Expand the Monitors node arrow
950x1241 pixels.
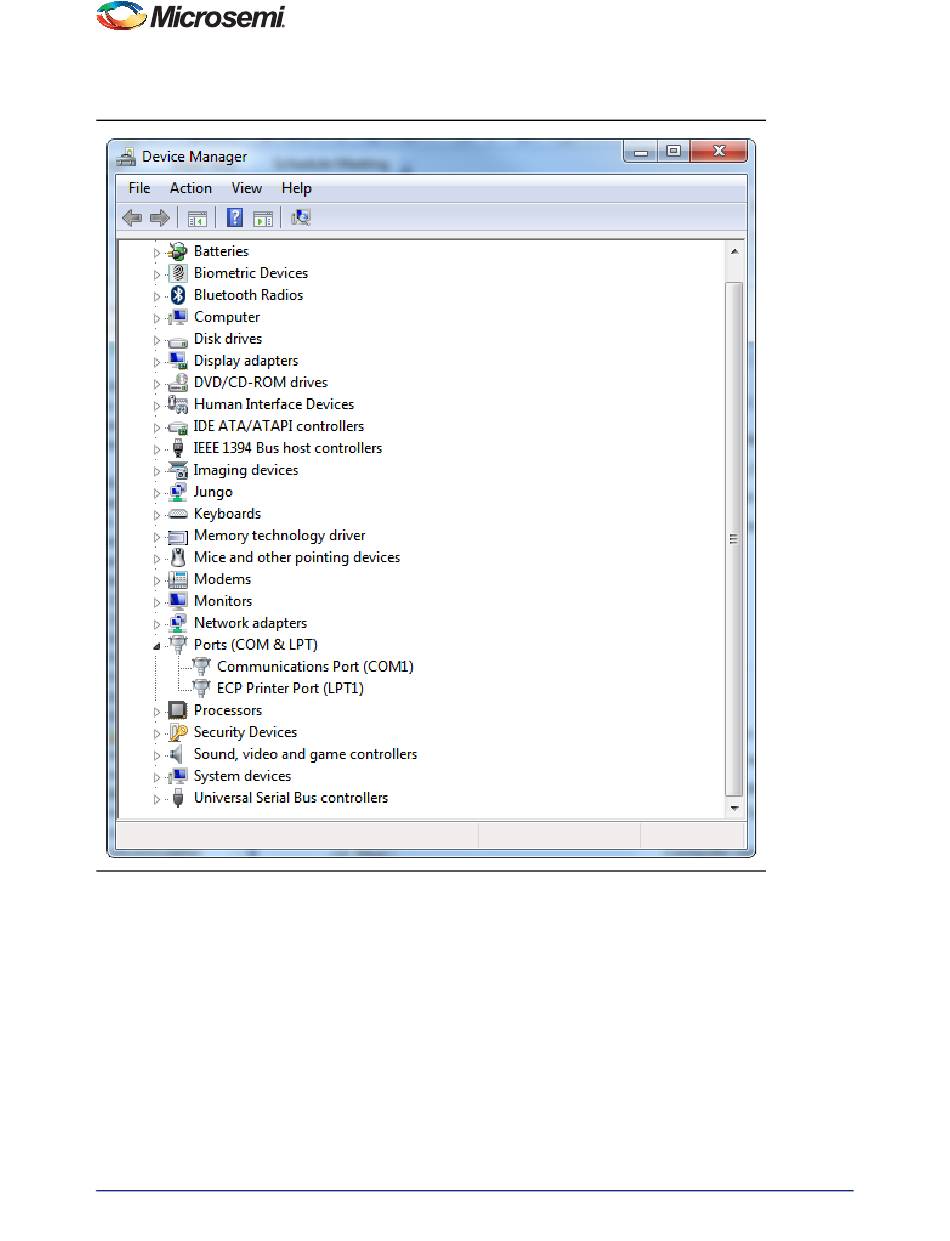(x=157, y=602)
